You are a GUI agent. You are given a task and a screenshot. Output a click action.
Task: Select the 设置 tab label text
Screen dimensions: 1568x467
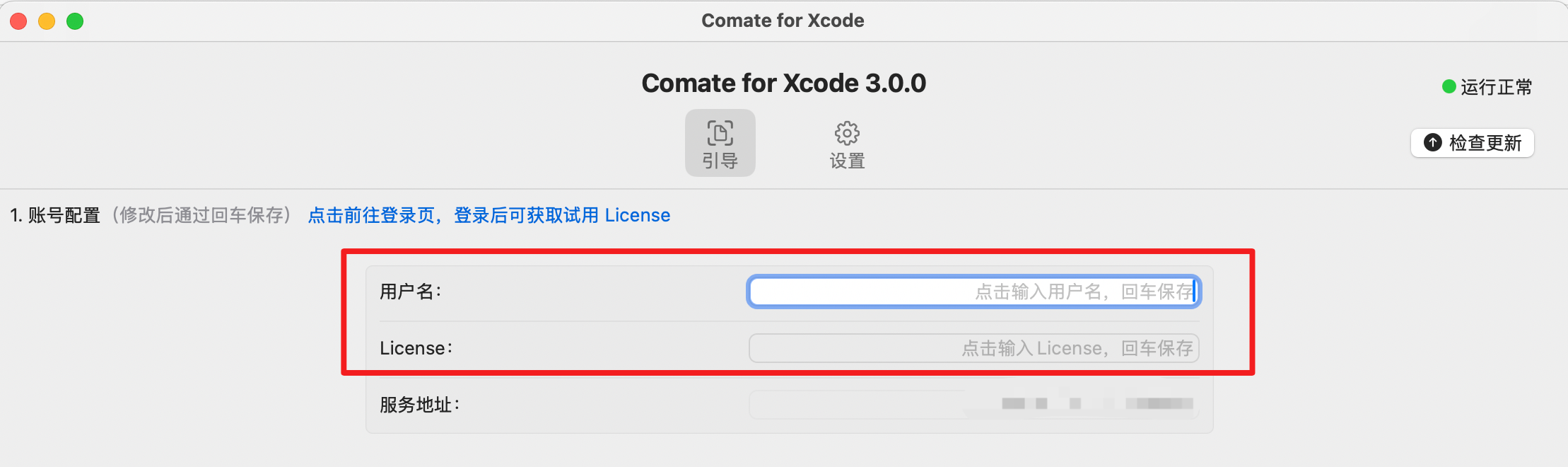click(x=847, y=161)
